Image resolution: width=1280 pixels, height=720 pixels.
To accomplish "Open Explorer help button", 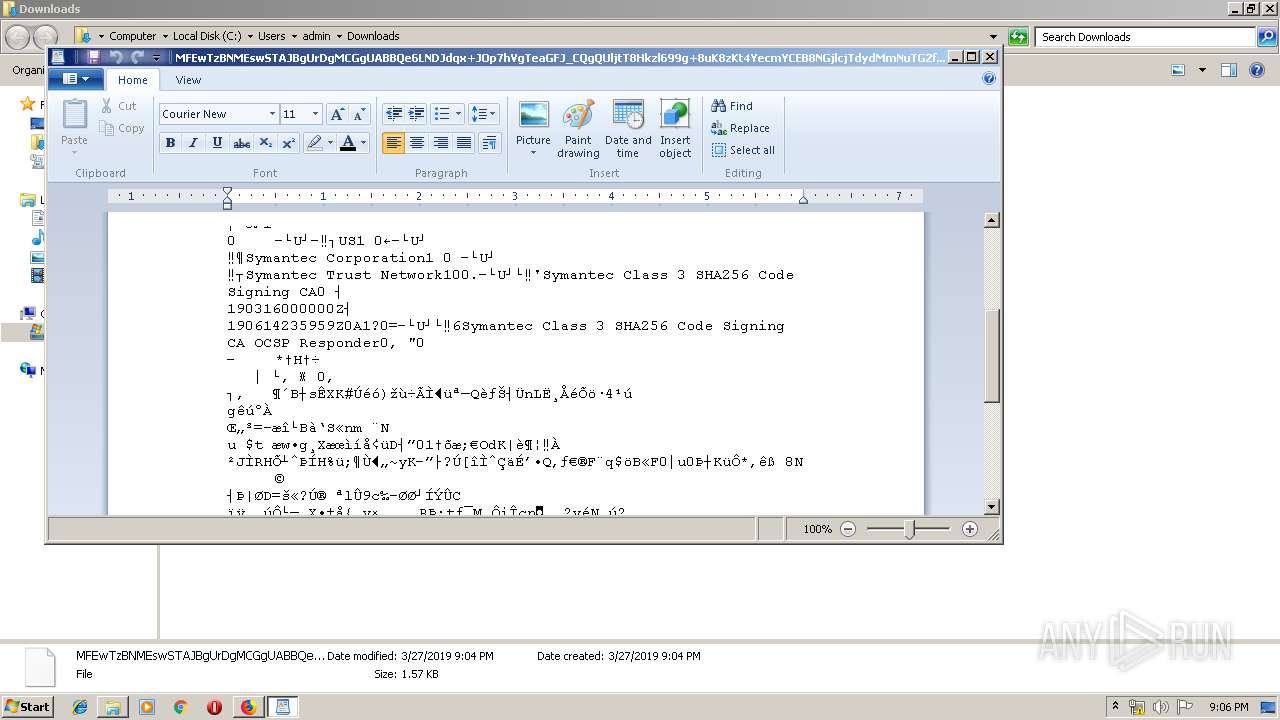I will [x=1257, y=70].
